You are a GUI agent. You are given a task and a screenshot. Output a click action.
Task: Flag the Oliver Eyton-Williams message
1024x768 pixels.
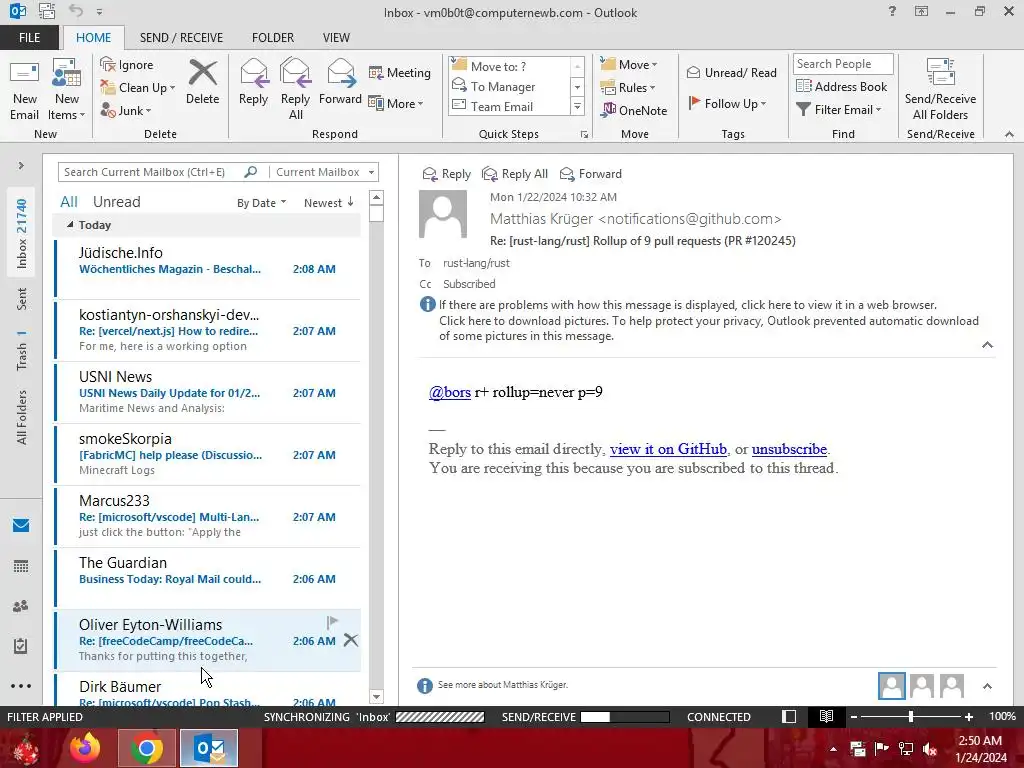[332, 622]
